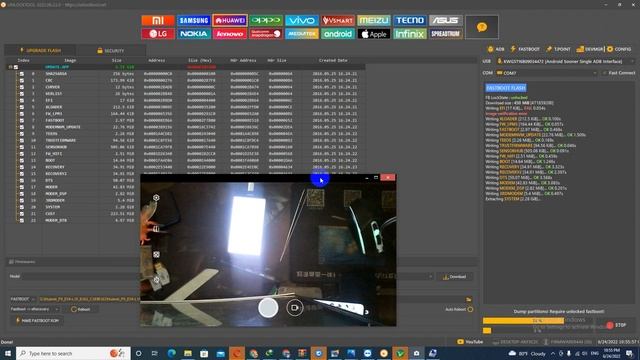Uncheck the RECOVERY partition checkbox
Screen dimensions: 640x360
(22, 167)
